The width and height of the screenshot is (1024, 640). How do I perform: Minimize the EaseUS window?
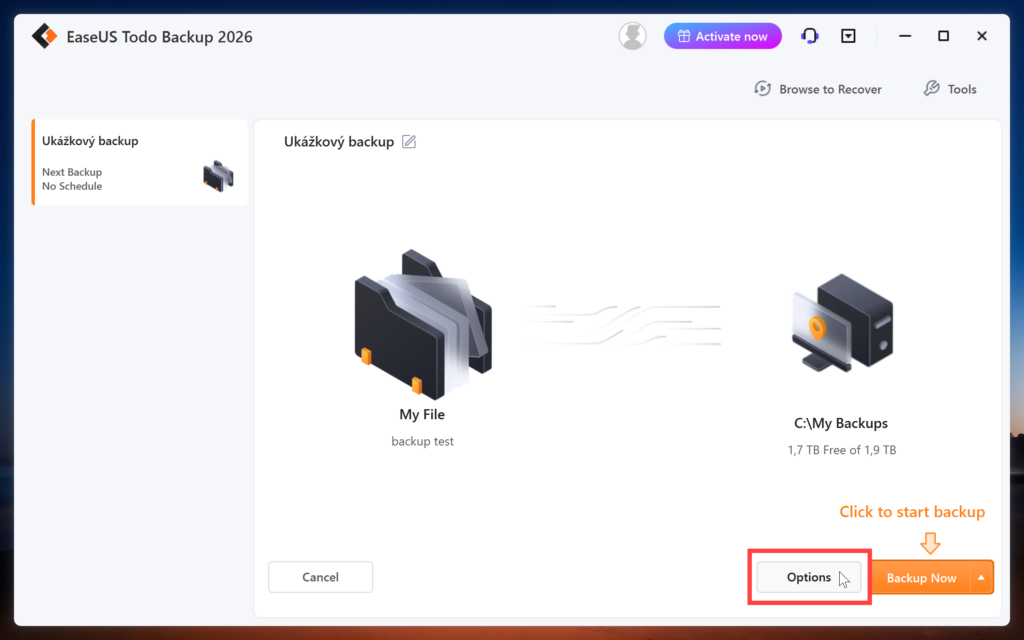(x=904, y=36)
